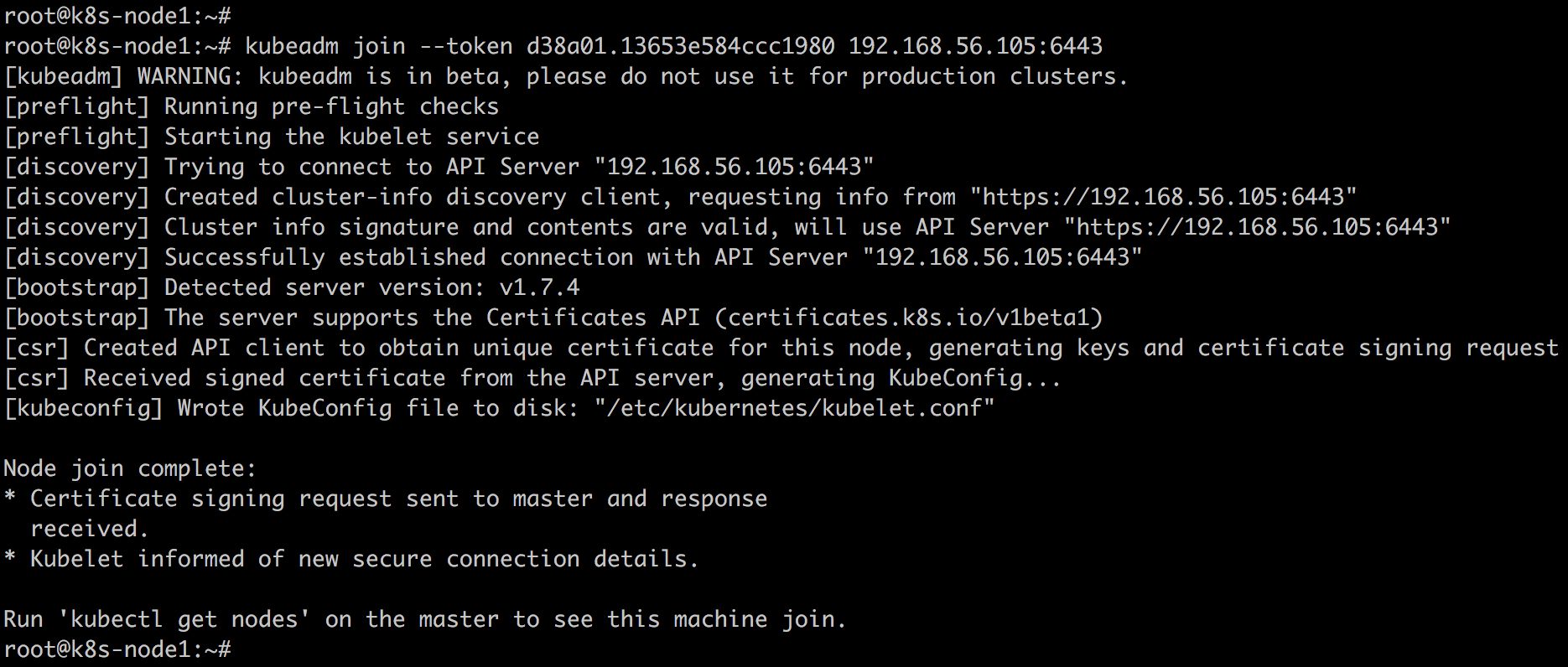
Task: Click the 'Running pre-flight checks' line
Action: click(x=251, y=106)
